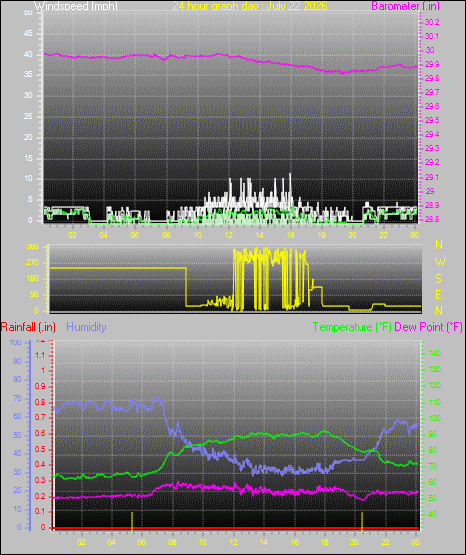The height and width of the screenshot is (555, 466).
Task: Click the 'Rainfall (.in)' label
Action: [x=28, y=327]
